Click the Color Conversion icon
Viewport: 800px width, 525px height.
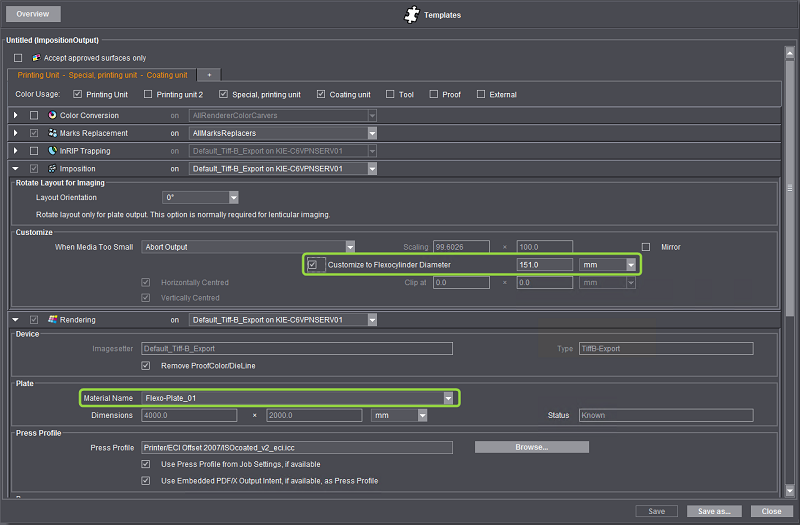coord(52,116)
